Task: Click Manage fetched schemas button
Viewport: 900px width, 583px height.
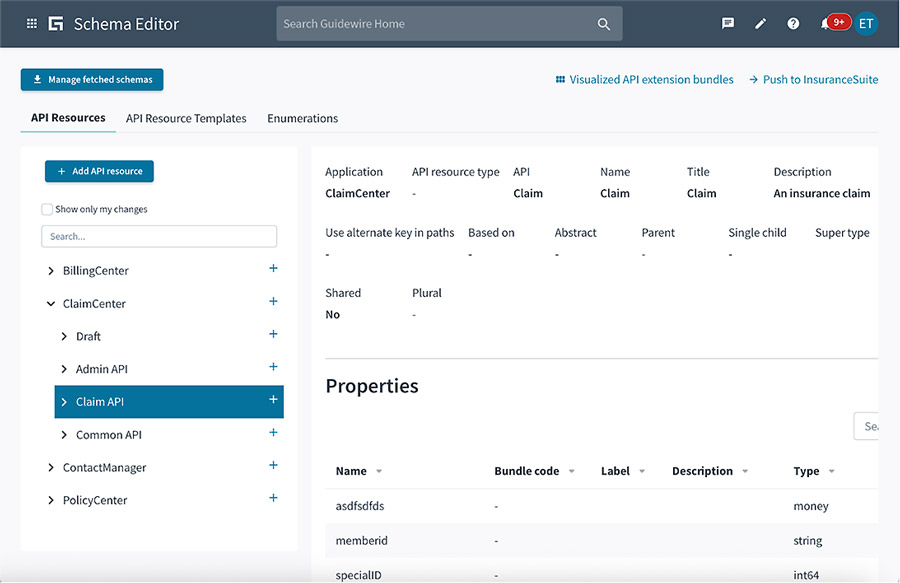Action: point(91,79)
